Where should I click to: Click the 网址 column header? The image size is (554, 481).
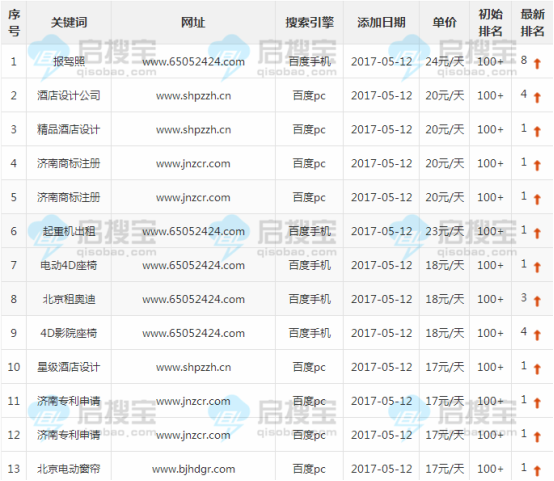[x=193, y=23]
